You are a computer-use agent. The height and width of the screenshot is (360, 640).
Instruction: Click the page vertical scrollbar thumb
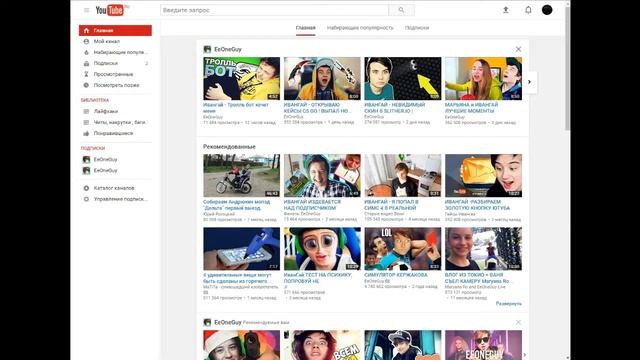tap(567, 69)
